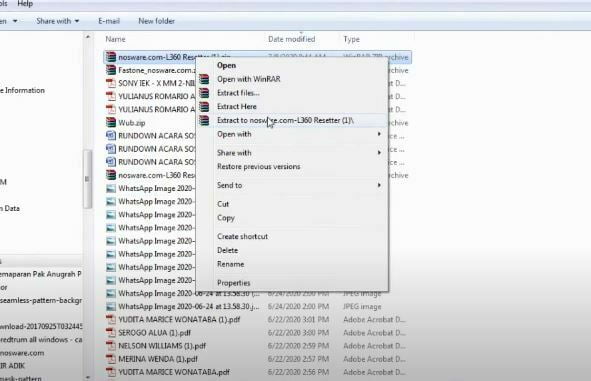Sort by Name column header
Image resolution: width=591 pixels, height=381 pixels.
(115, 39)
